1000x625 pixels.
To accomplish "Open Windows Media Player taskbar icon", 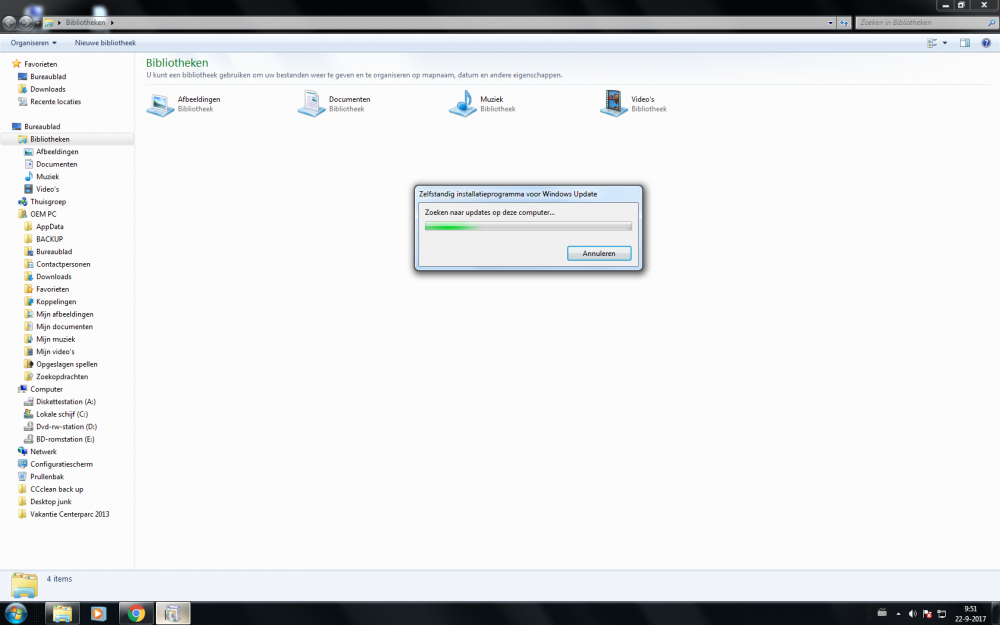I will tap(98, 614).
